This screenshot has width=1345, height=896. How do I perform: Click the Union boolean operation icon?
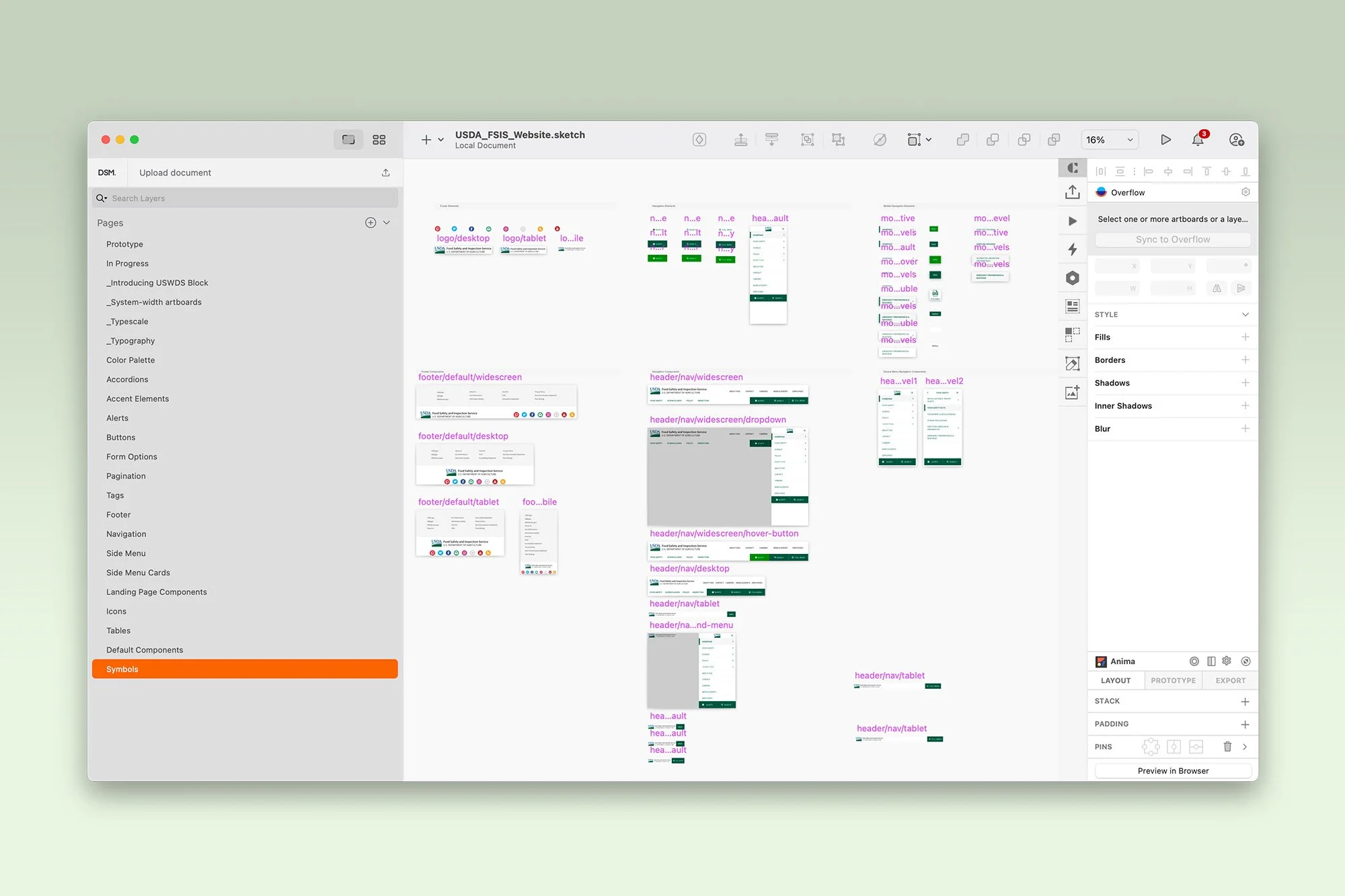(x=963, y=140)
